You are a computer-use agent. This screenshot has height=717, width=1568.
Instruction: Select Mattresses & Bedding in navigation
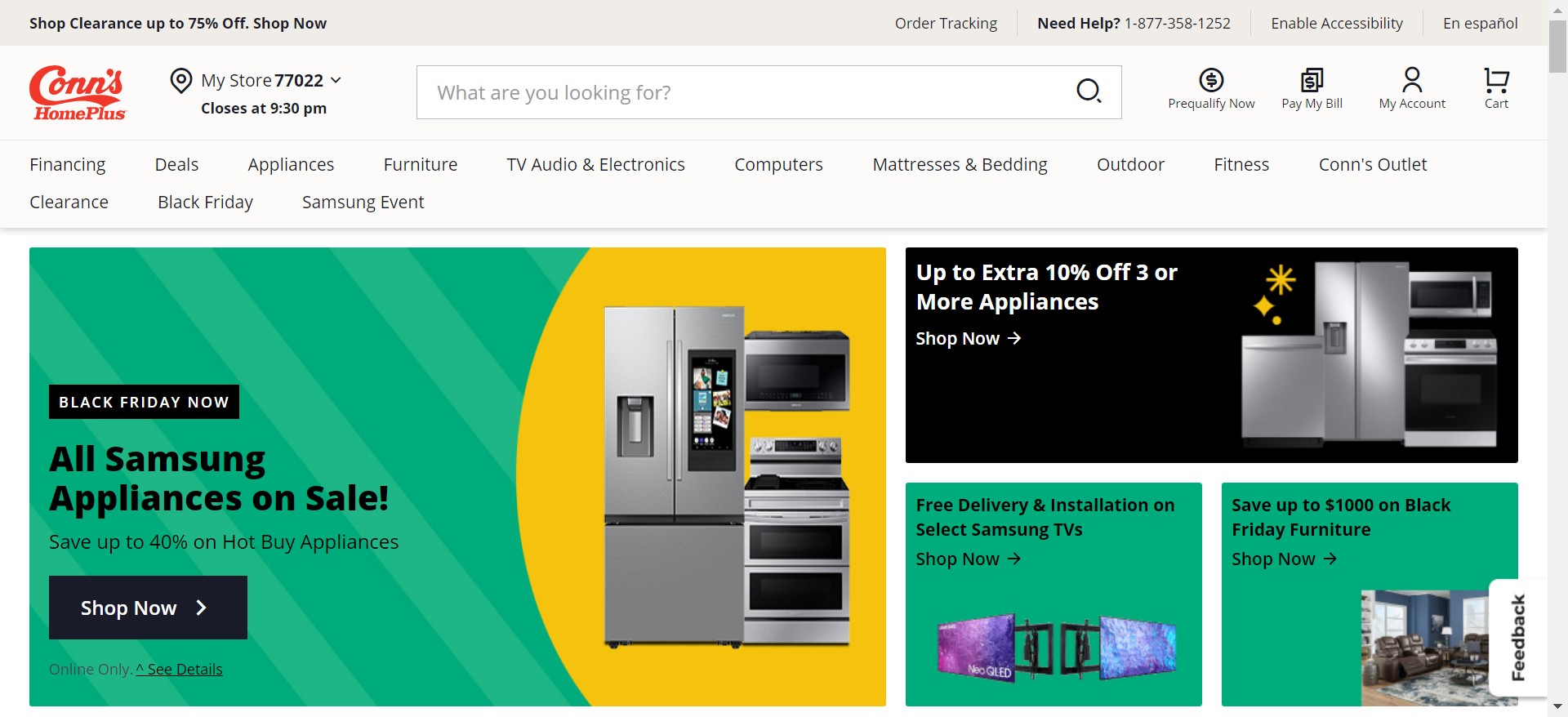(960, 165)
